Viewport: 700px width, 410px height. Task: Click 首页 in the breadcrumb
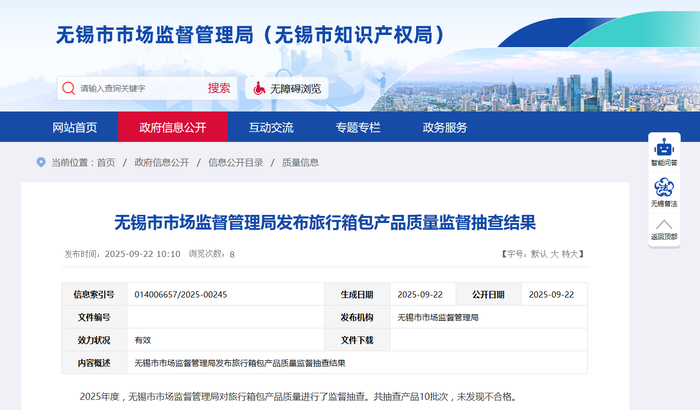(106, 163)
